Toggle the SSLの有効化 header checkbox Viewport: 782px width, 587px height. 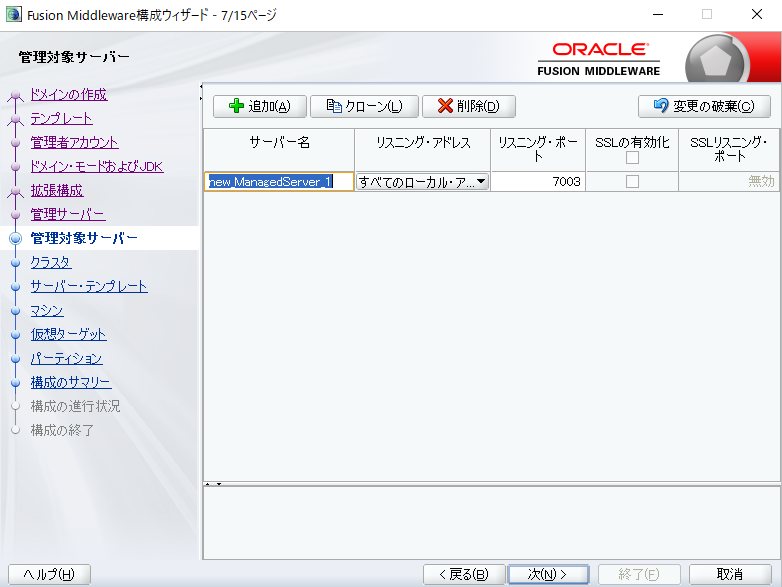632,157
